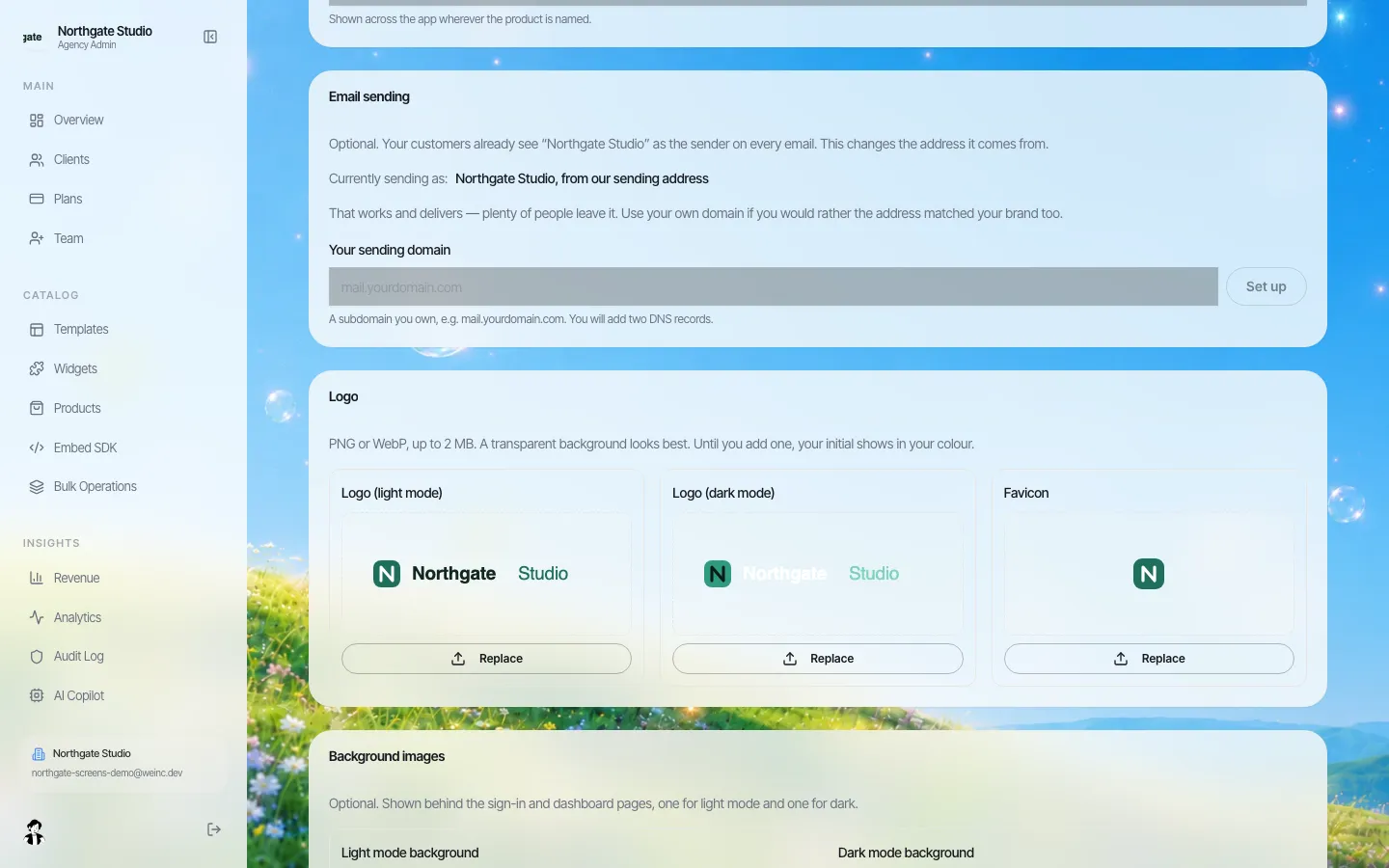
Task: Go to the Overview page
Action: pos(79,121)
